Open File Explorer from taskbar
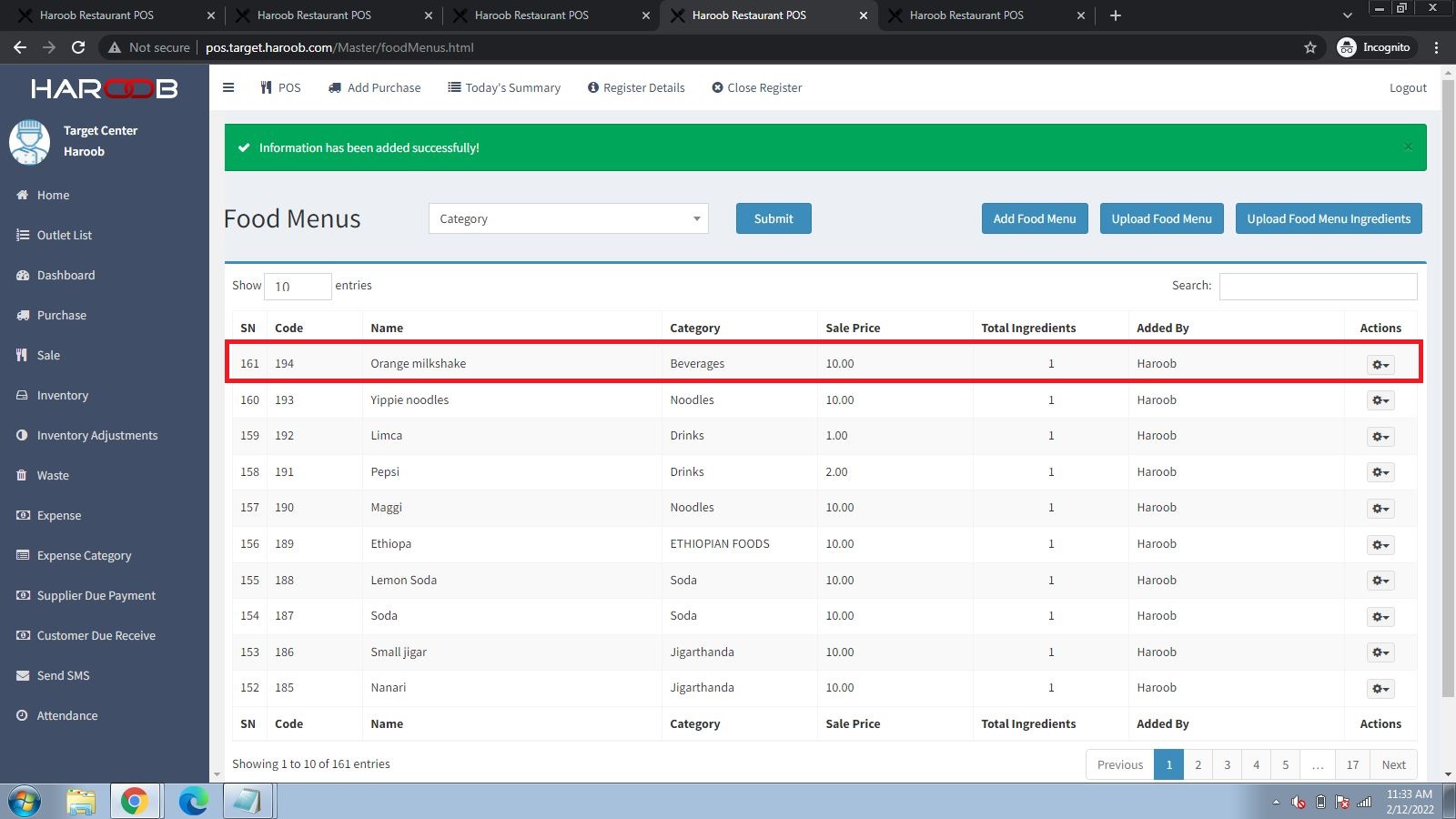 click(81, 802)
